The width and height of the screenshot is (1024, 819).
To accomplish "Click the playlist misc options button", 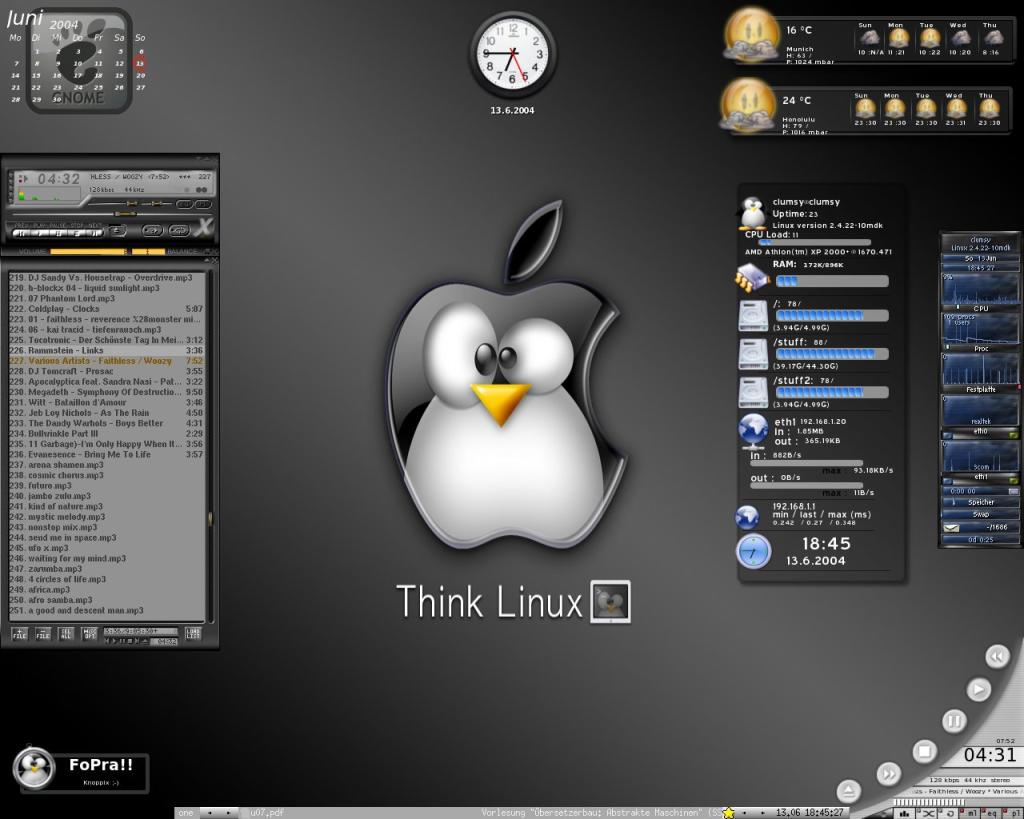I will point(89,634).
